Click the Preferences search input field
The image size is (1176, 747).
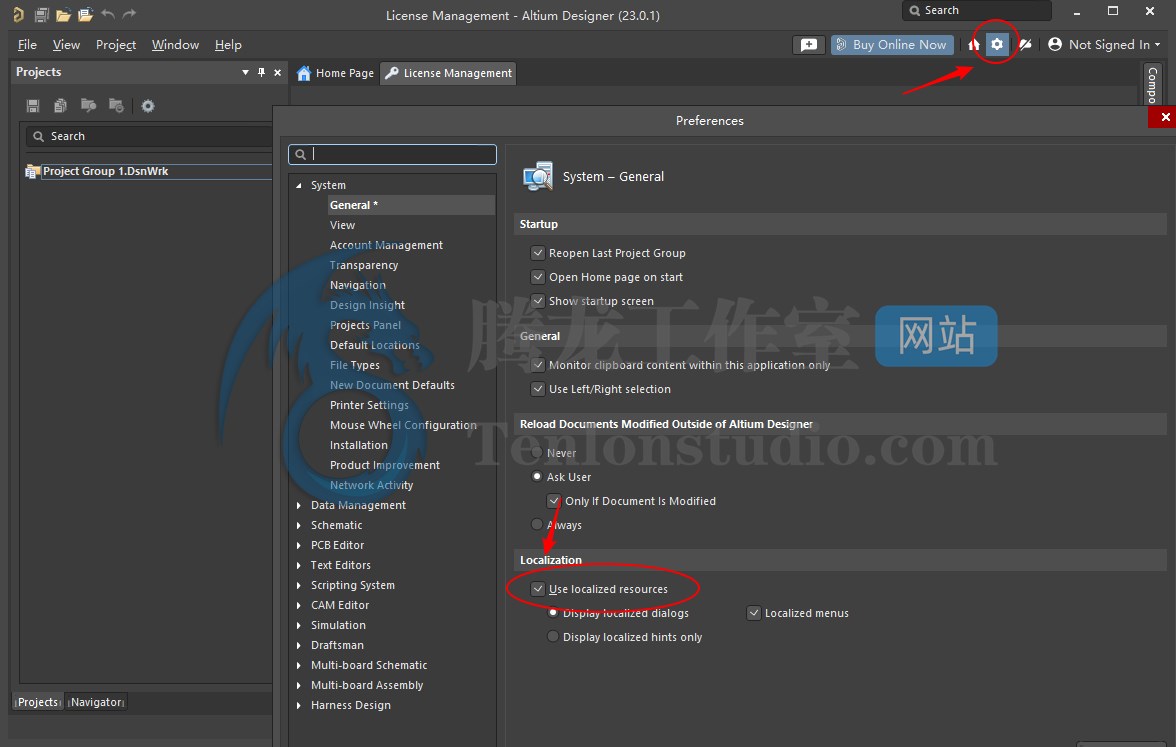point(392,154)
